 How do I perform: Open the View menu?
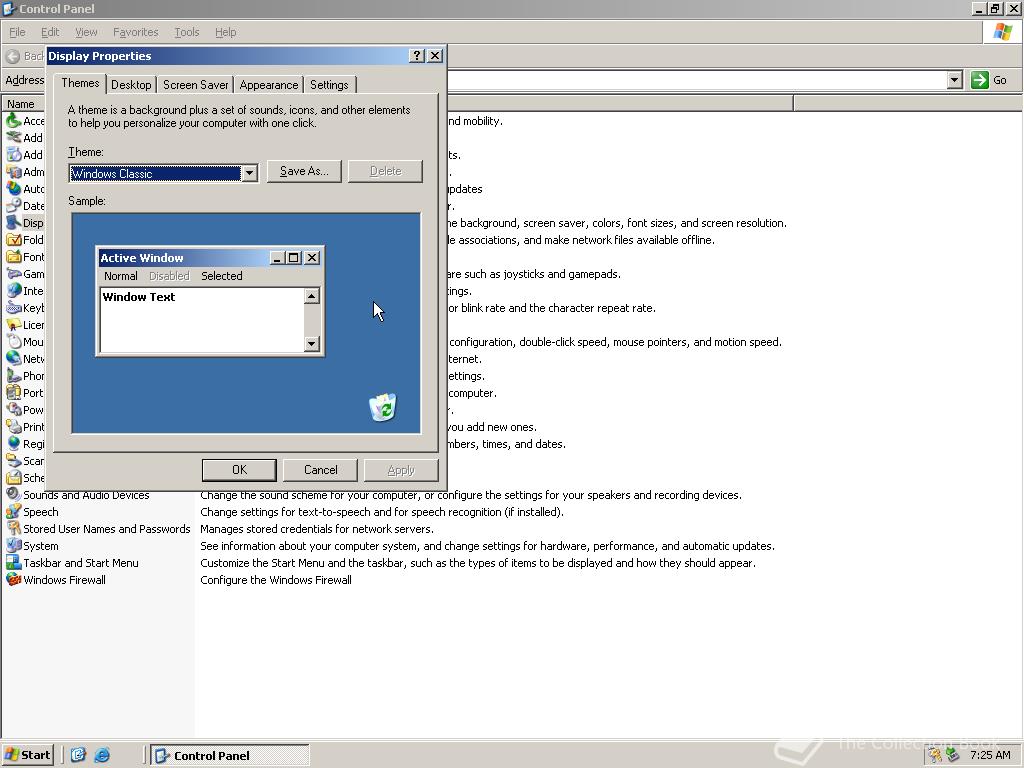86,32
